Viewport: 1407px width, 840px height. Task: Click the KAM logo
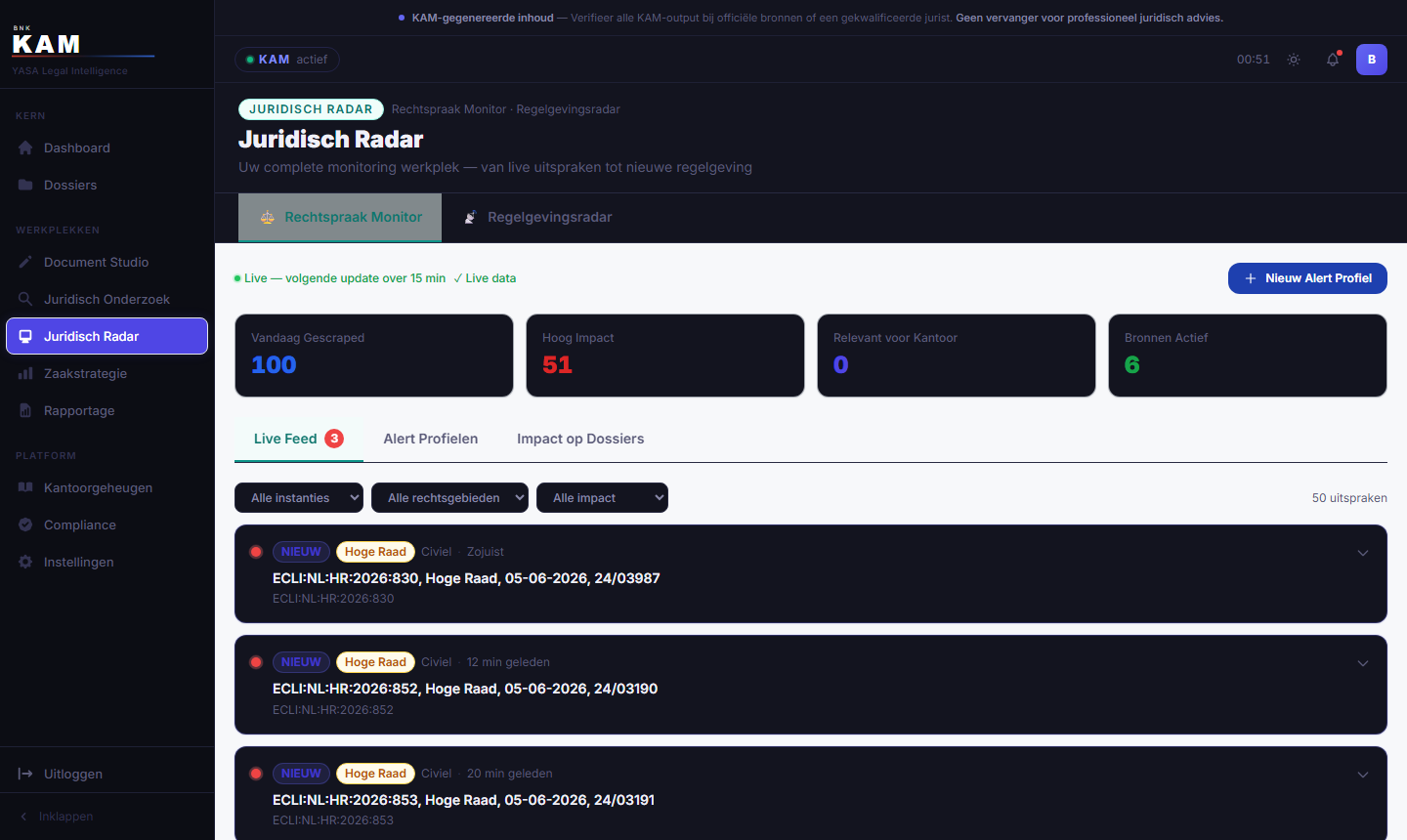point(47,42)
